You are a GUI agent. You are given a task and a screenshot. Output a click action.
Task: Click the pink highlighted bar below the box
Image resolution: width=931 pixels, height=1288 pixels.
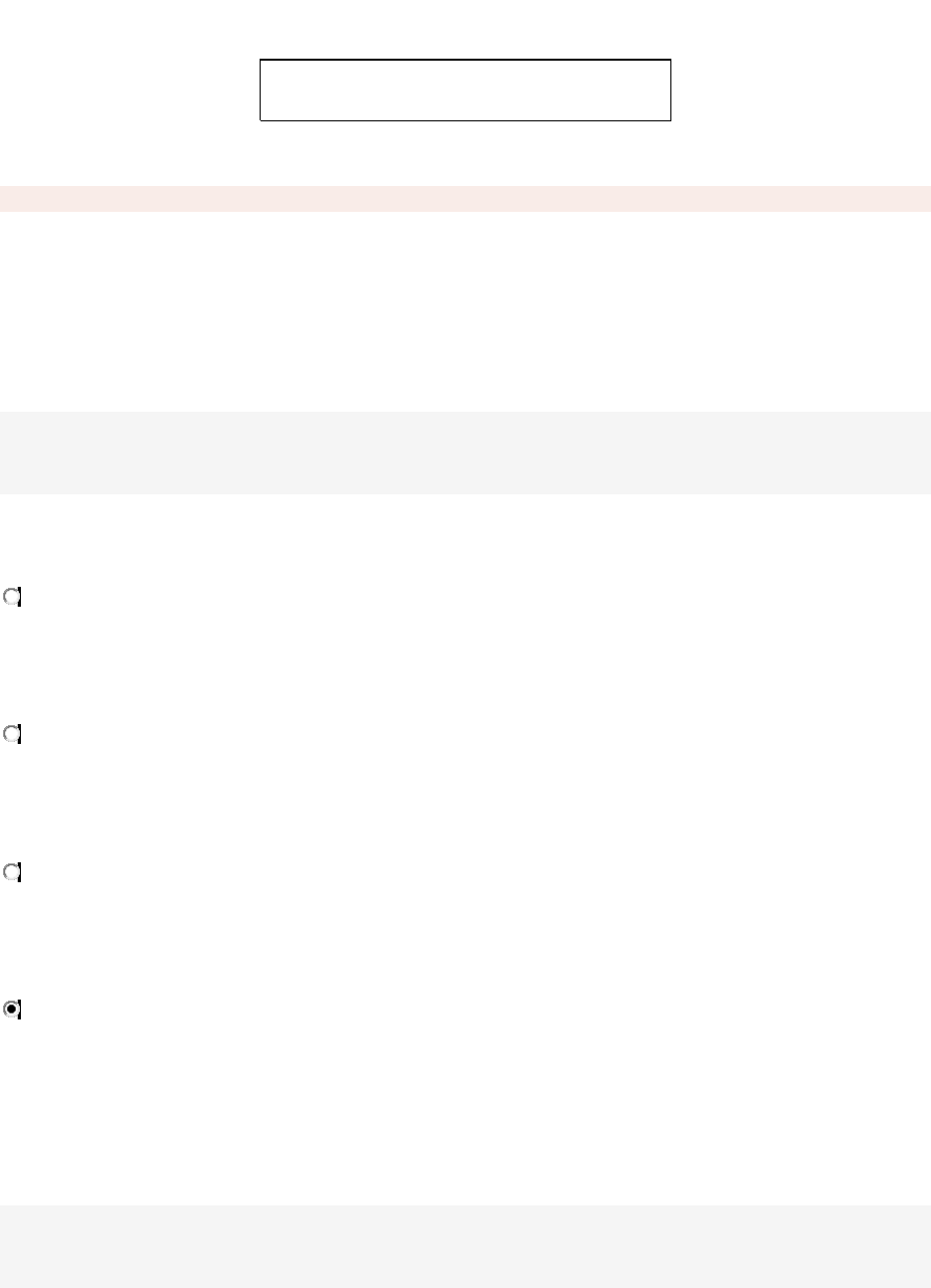point(465,198)
